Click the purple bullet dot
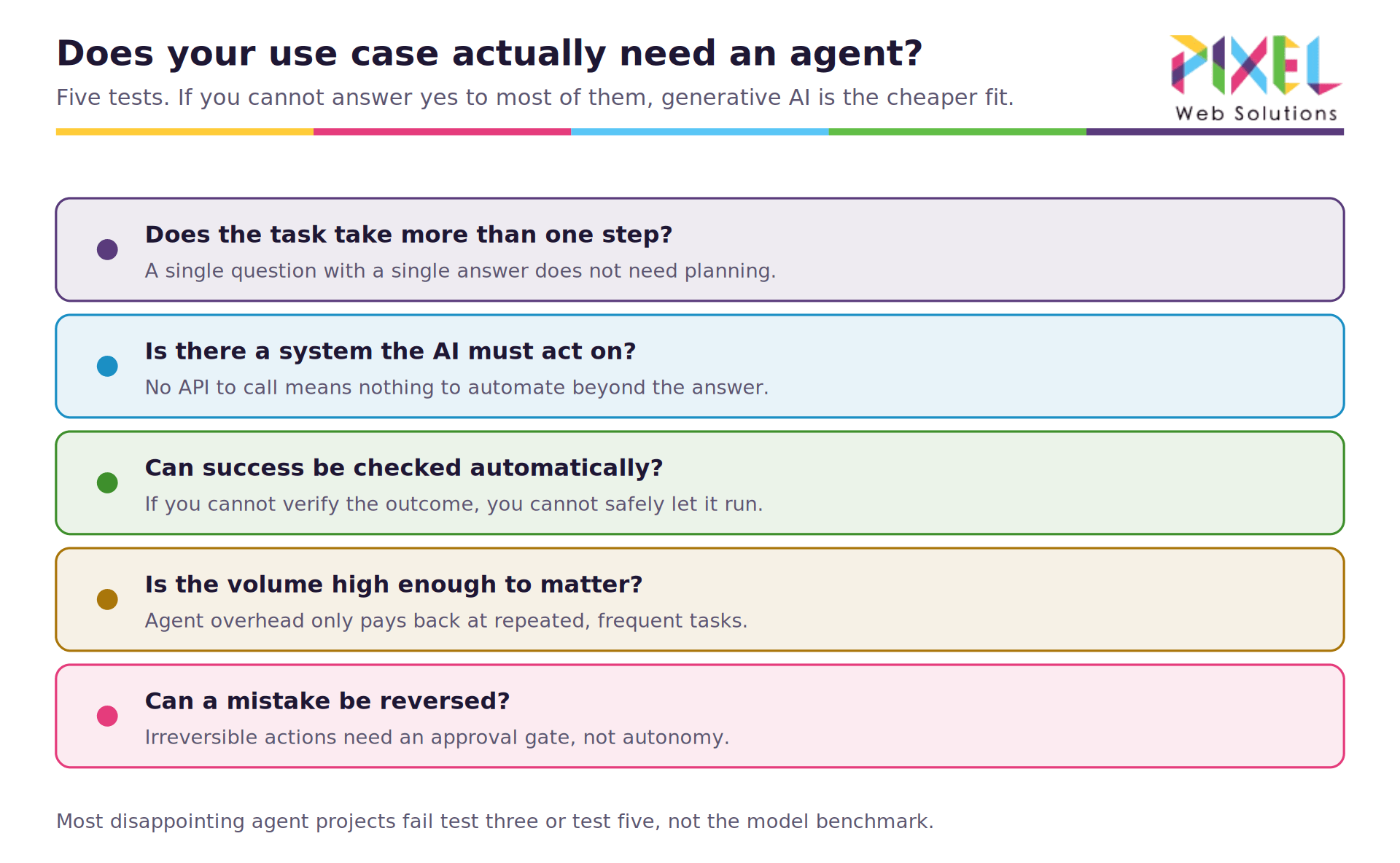Screen dimensions: 1400x863 coord(107,249)
